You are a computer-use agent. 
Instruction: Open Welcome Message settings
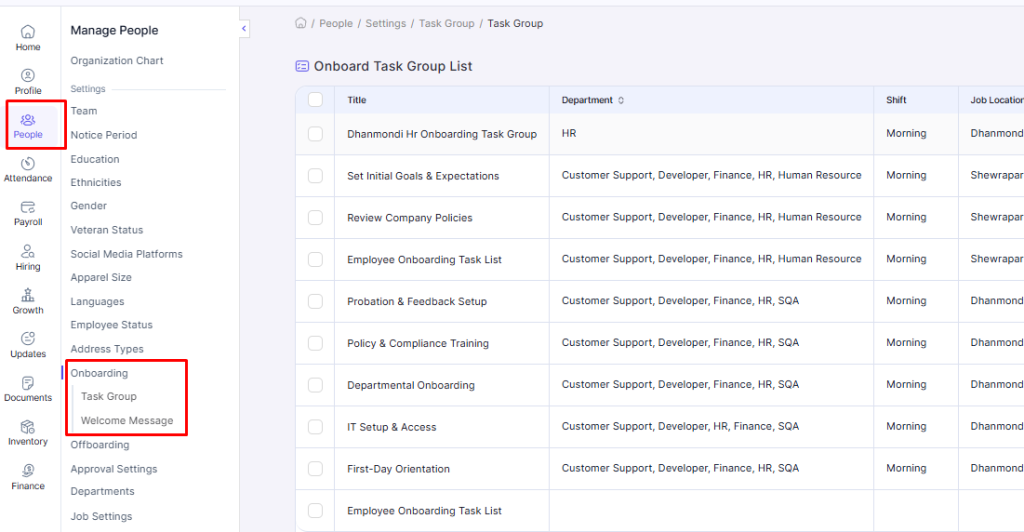coord(127,421)
